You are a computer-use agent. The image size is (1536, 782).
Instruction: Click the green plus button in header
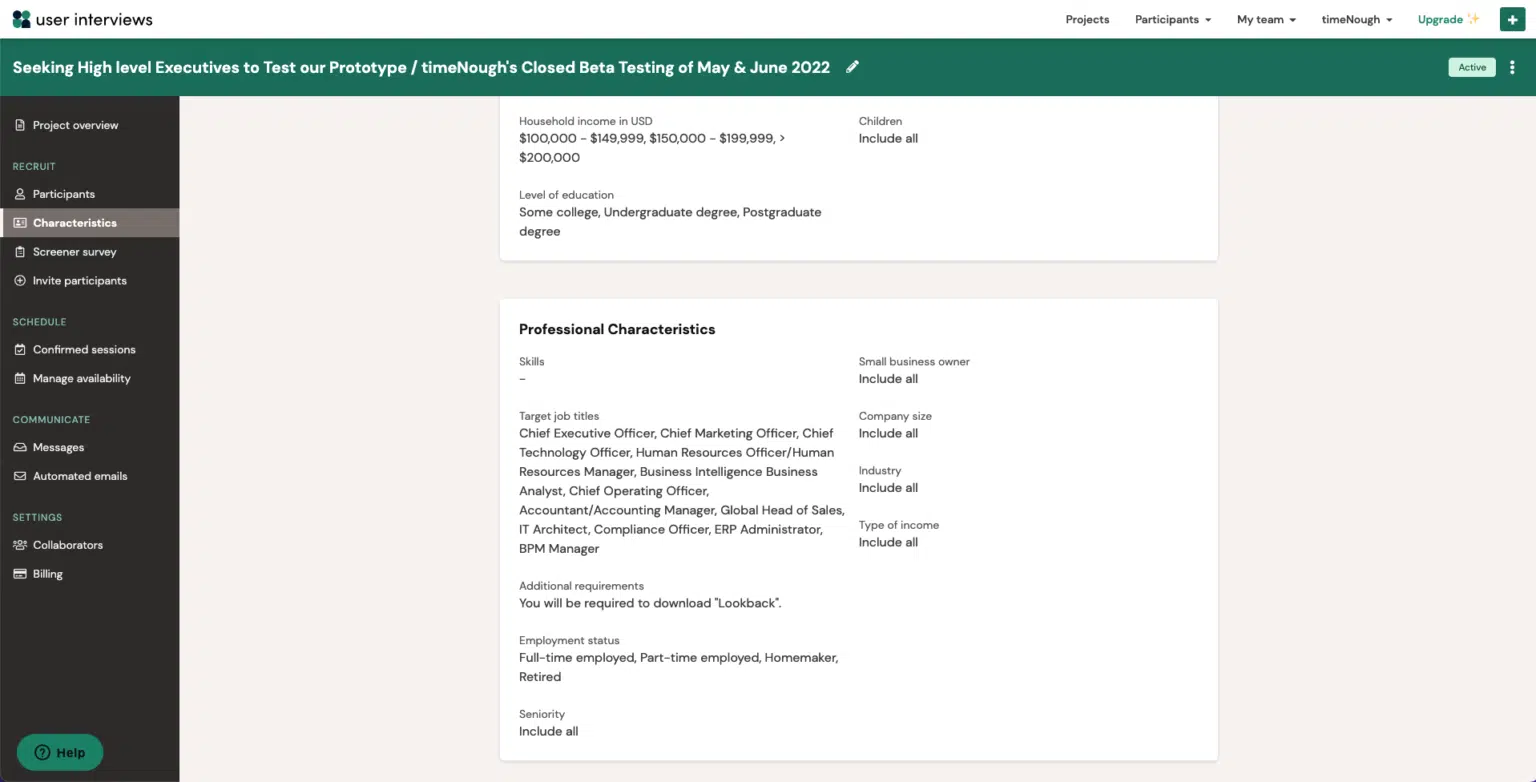pos(1512,19)
